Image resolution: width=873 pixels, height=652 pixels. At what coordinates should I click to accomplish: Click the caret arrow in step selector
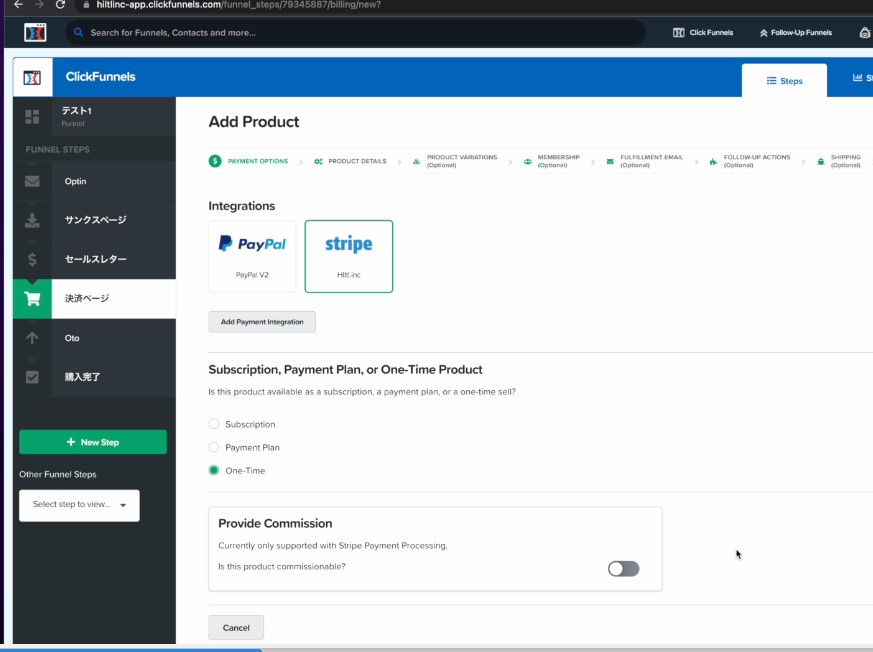tap(123, 505)
